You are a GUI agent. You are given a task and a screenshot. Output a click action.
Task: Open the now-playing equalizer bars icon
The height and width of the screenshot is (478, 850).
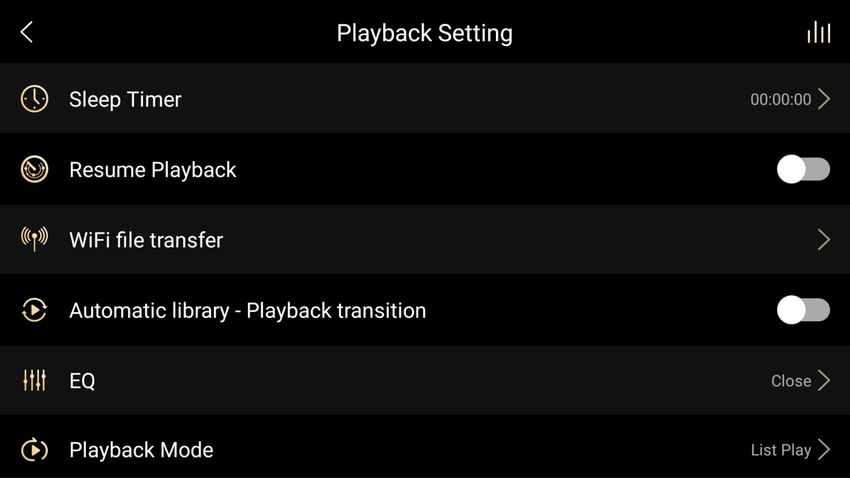[x=819, y=33]
